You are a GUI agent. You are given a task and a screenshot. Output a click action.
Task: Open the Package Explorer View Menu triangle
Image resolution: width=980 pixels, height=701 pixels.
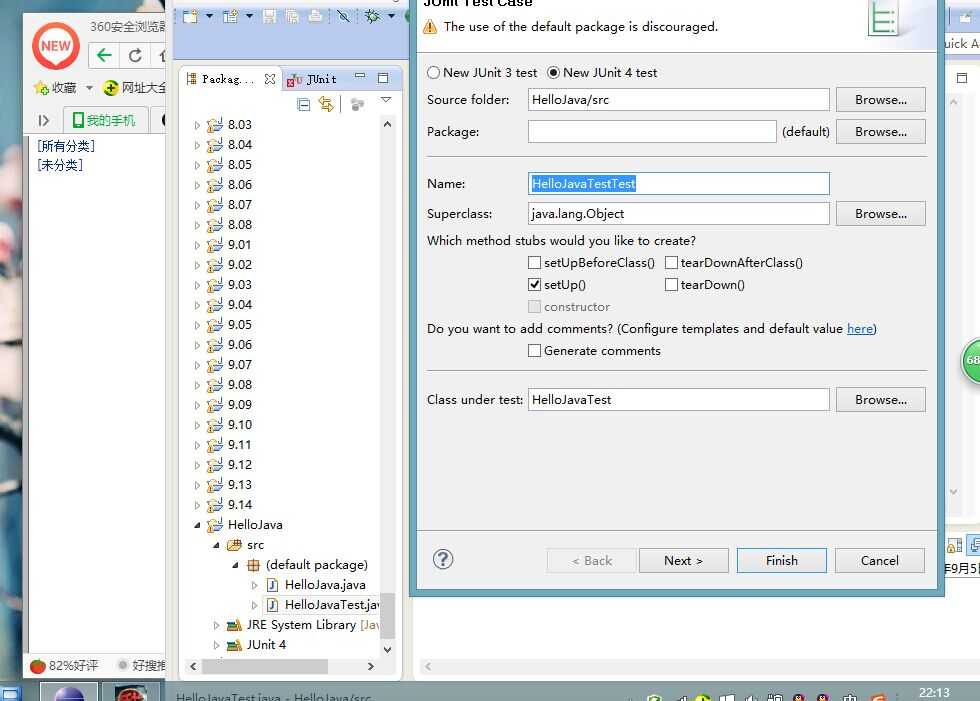click(x=386, y=100)
